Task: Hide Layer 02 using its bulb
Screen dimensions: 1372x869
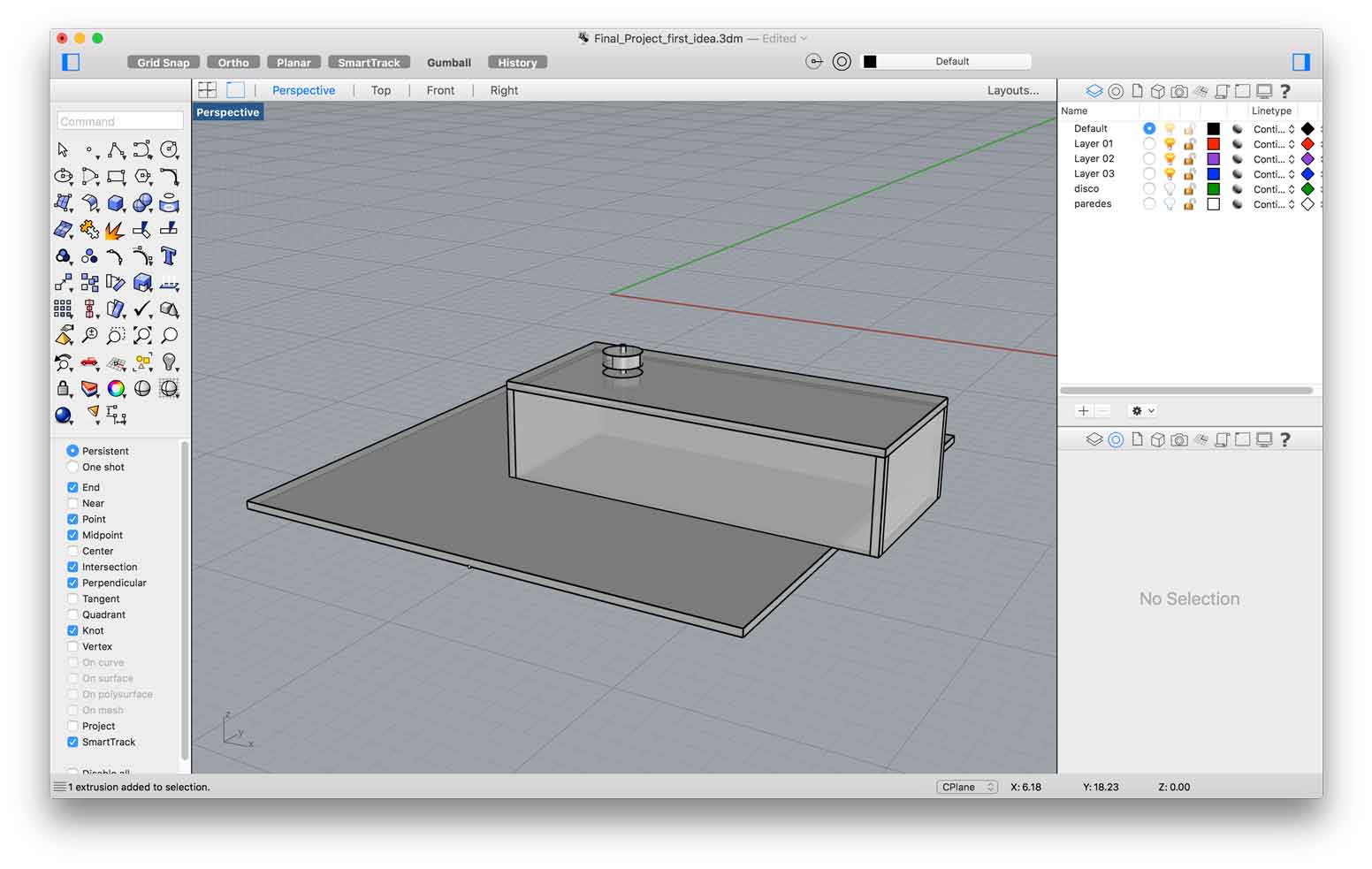Action: 1170,158
